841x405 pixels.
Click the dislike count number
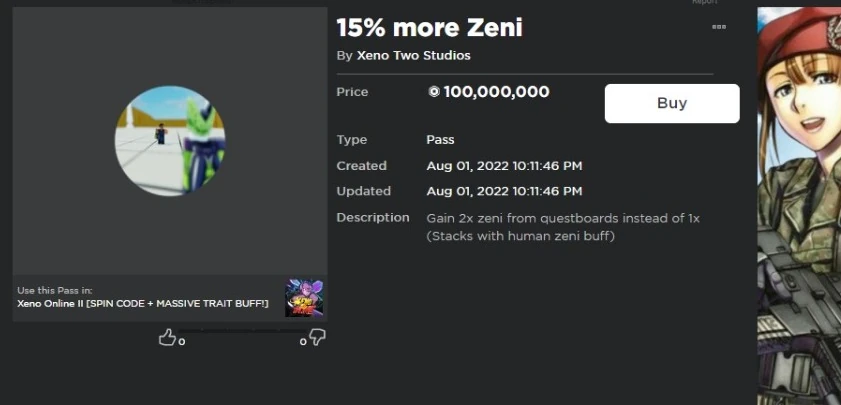[303, 342]
